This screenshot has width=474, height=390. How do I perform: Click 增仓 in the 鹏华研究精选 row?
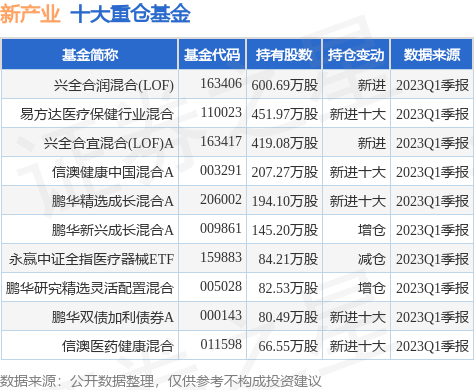(x=372, y=288)
